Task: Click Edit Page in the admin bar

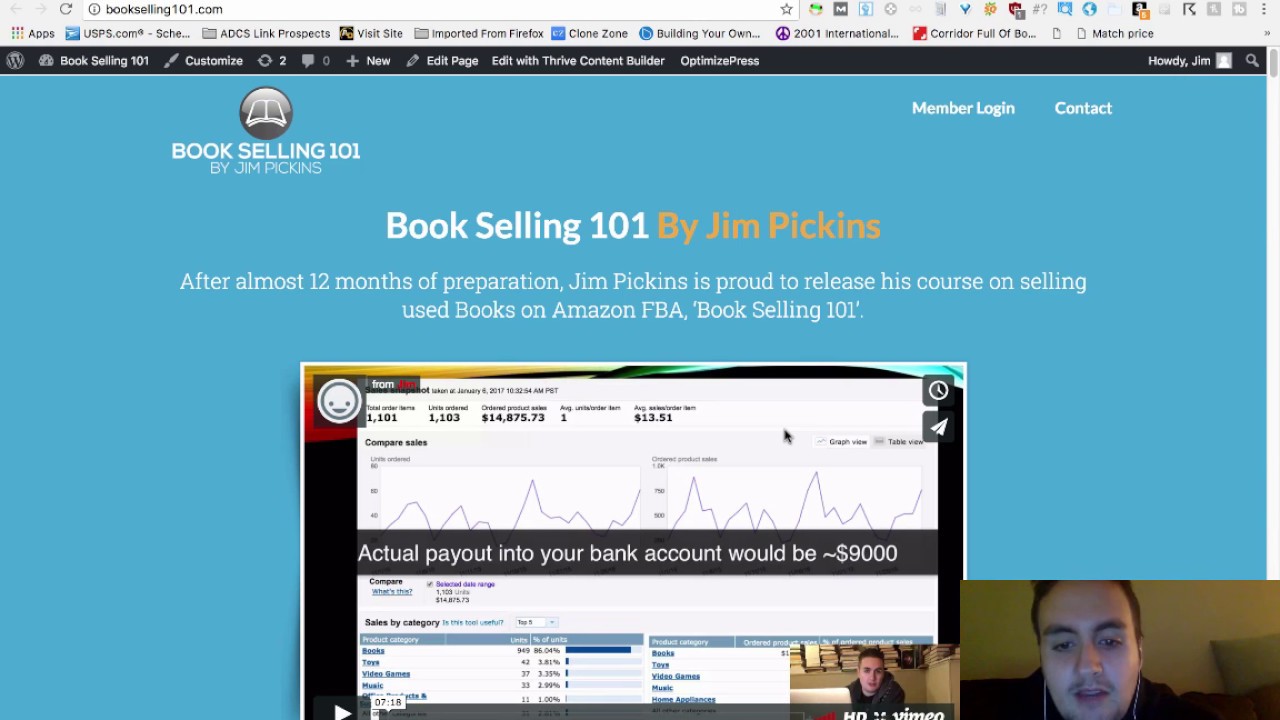Action: (x=442, y=61)
